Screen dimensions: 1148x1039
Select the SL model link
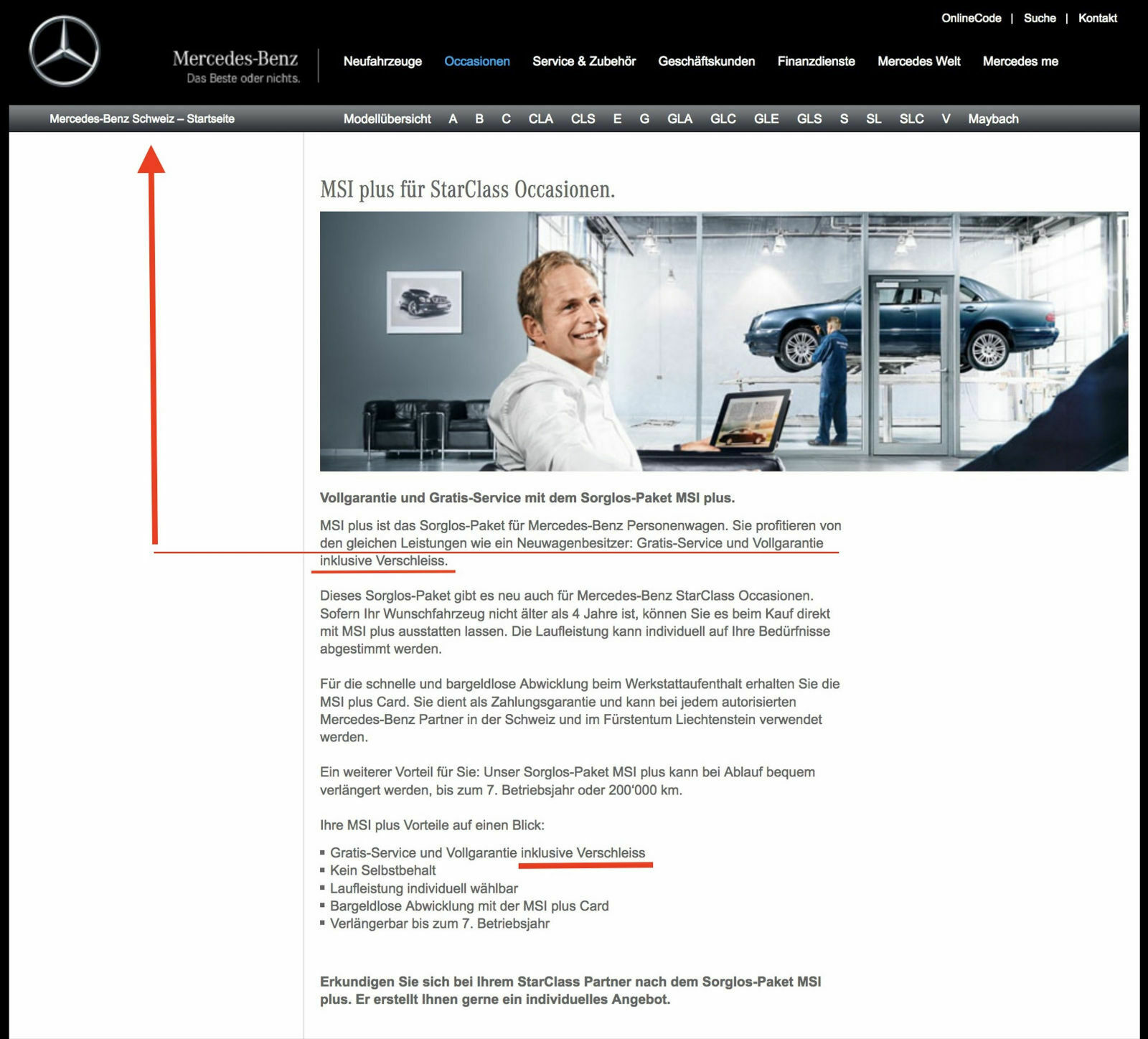coord(873,119)
